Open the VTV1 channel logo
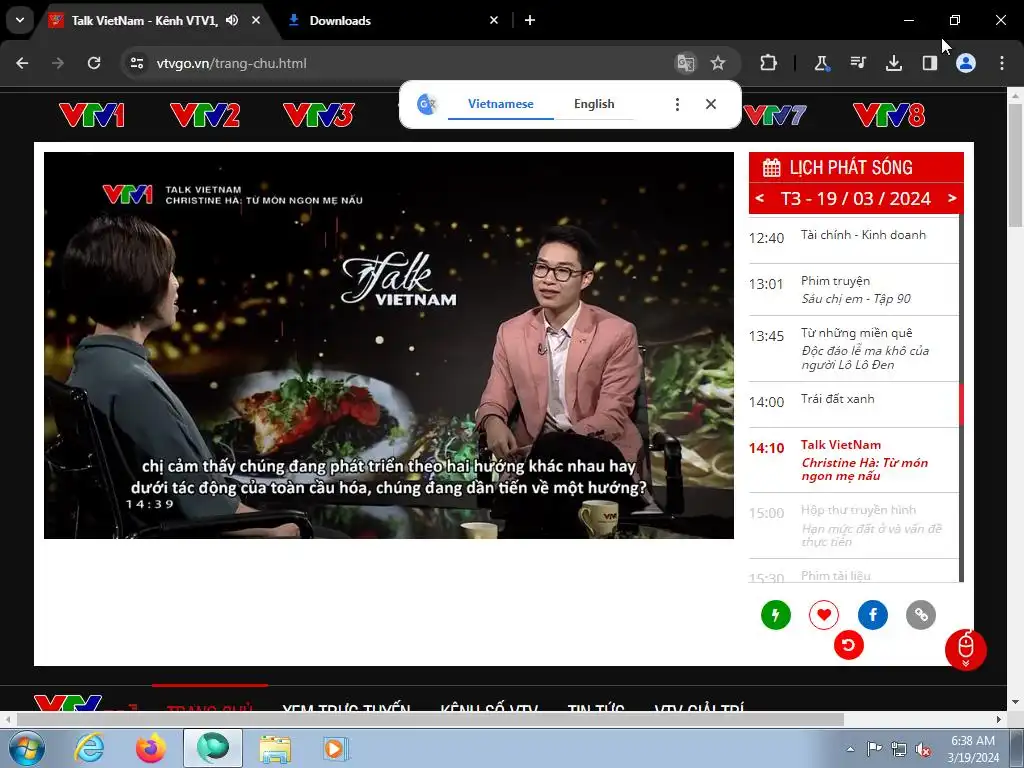1024x768 pixels. [x=91, y=115]
